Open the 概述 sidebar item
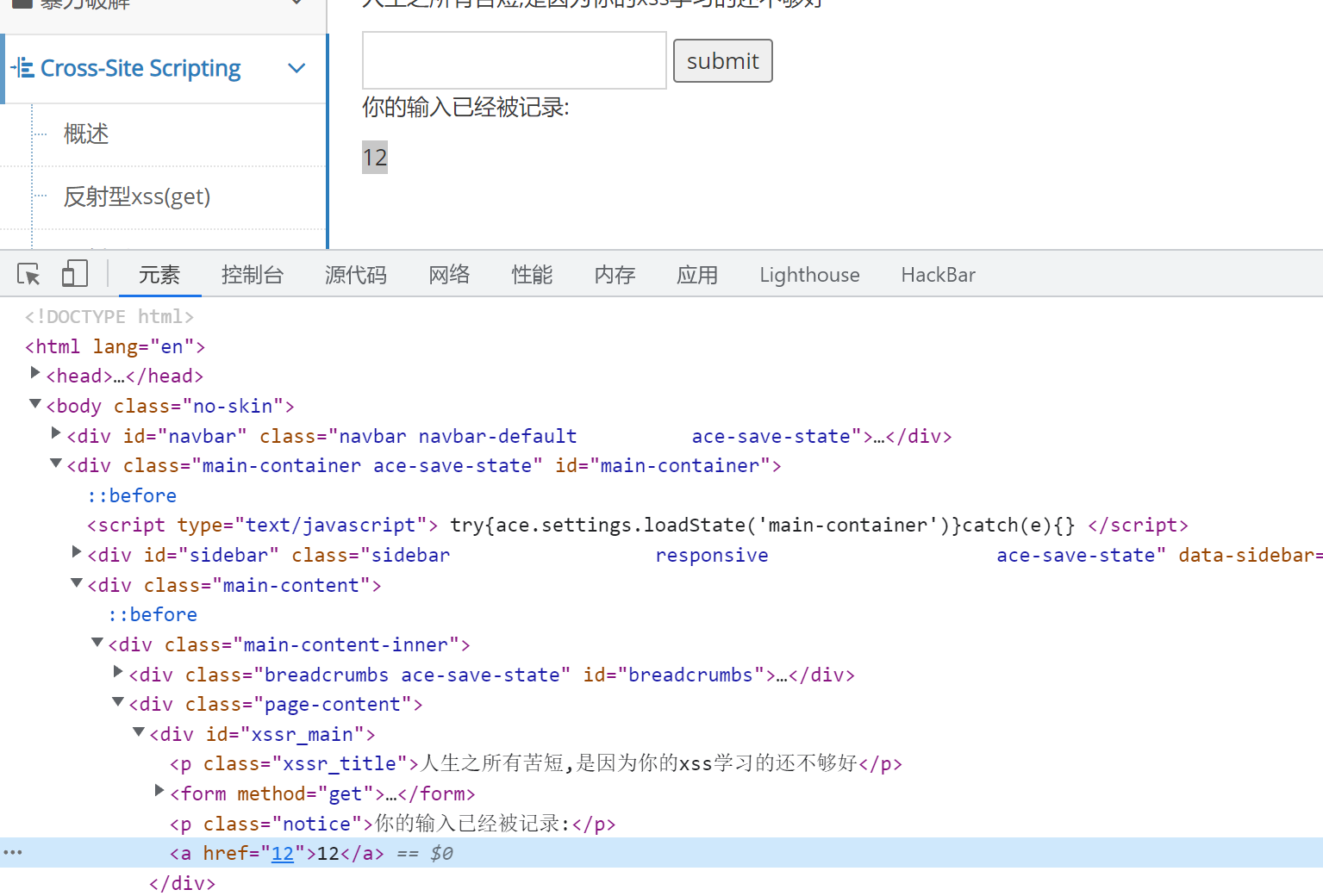This screenshot has height=896, width=1323. point(86,134)
